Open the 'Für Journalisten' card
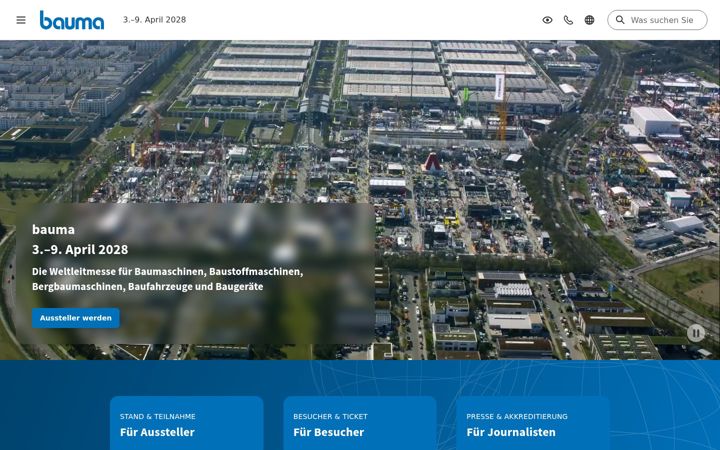Image resolution: width=720 pixels, height=450 pixels. 533,423
